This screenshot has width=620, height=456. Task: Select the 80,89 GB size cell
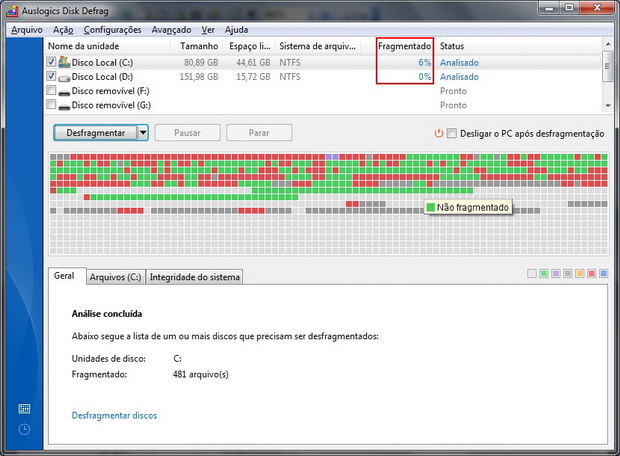coord(201,62)
